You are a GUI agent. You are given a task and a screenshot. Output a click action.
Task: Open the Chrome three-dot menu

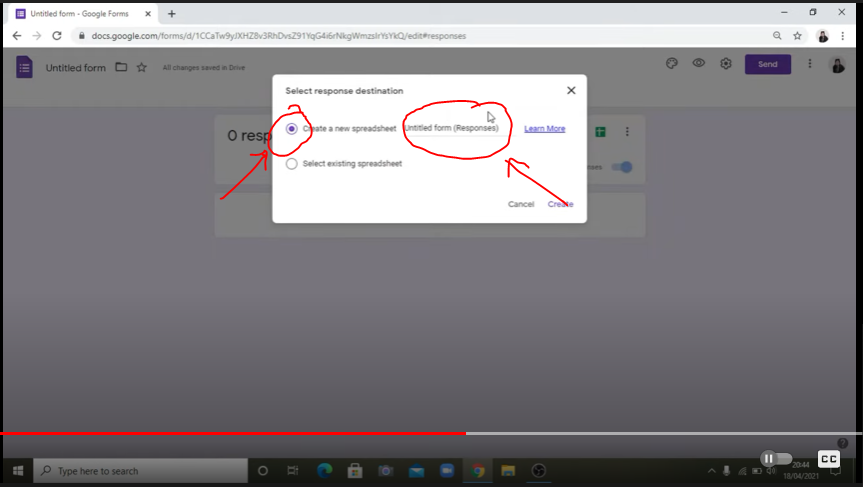tap(843, 36)
